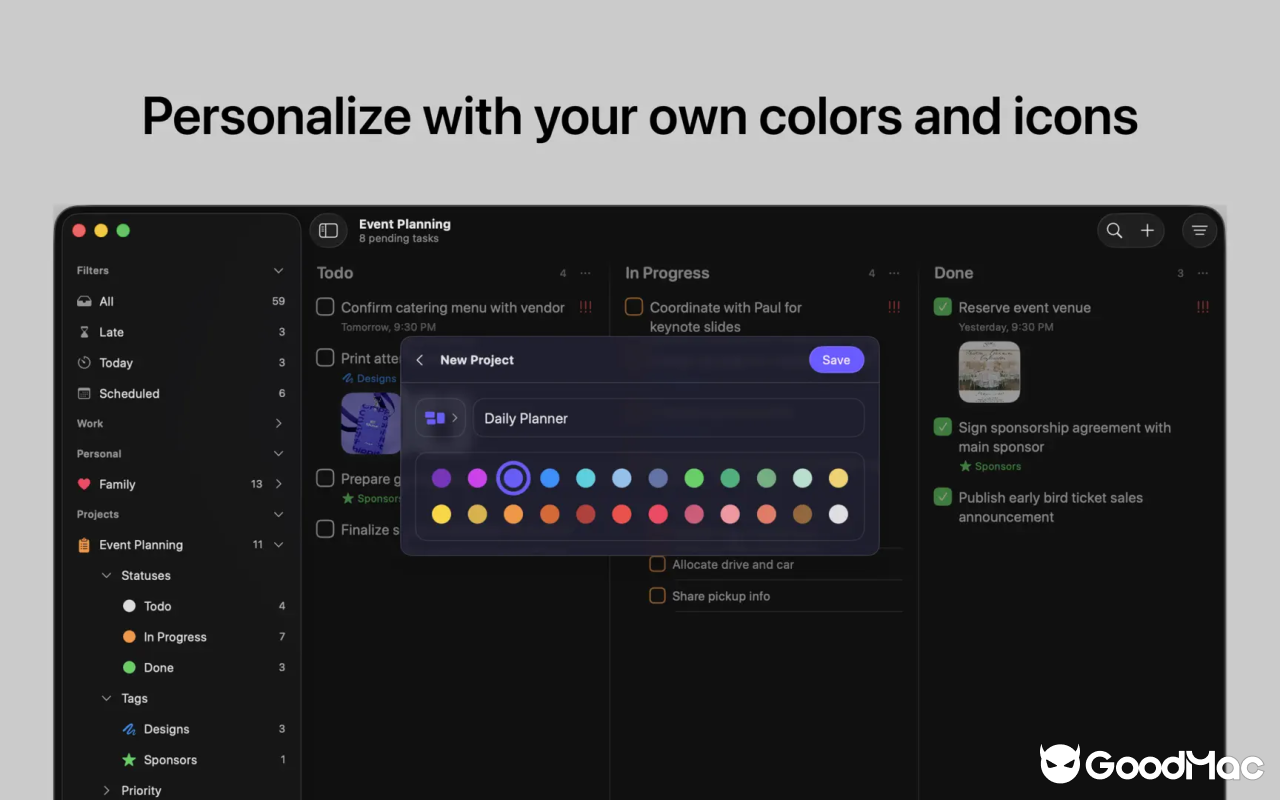This screenshot has height=800, width=1280.
Task: Pick the yellow swatch in bottom row
Action: pos(441,514)
